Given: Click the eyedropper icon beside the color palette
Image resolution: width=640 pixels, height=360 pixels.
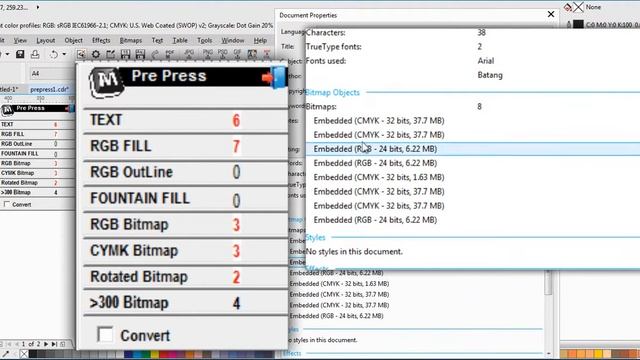Looking at the screenshot, I should click(x=6, y=354).
